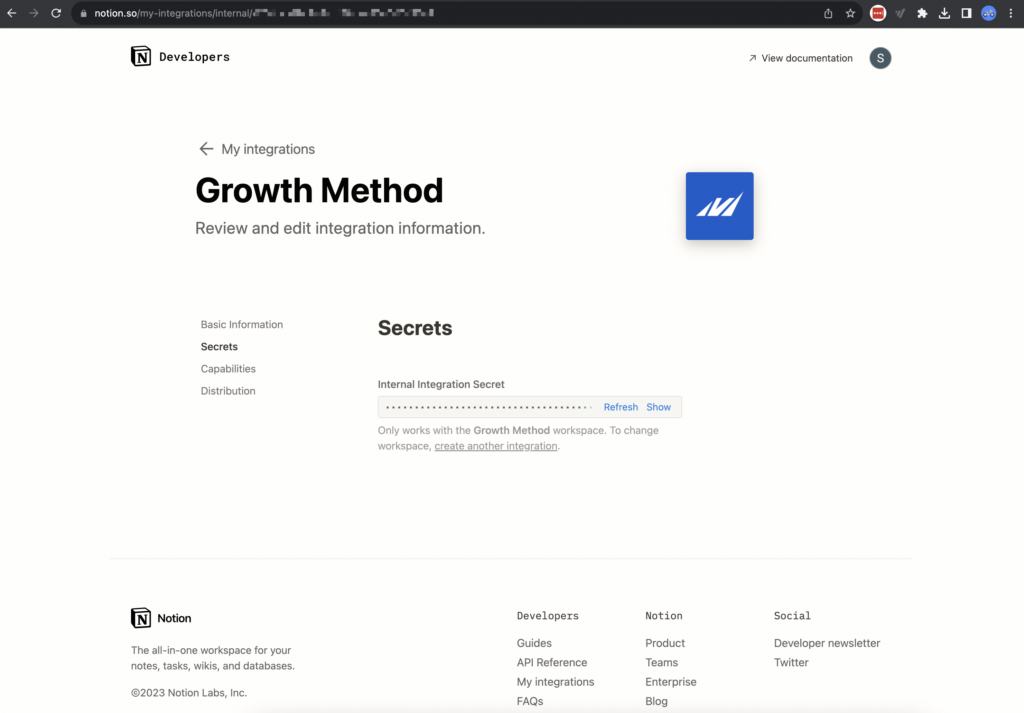Bookmark this page with star icon
This screenshot has width=1024, height=713.
click(850, 13)
